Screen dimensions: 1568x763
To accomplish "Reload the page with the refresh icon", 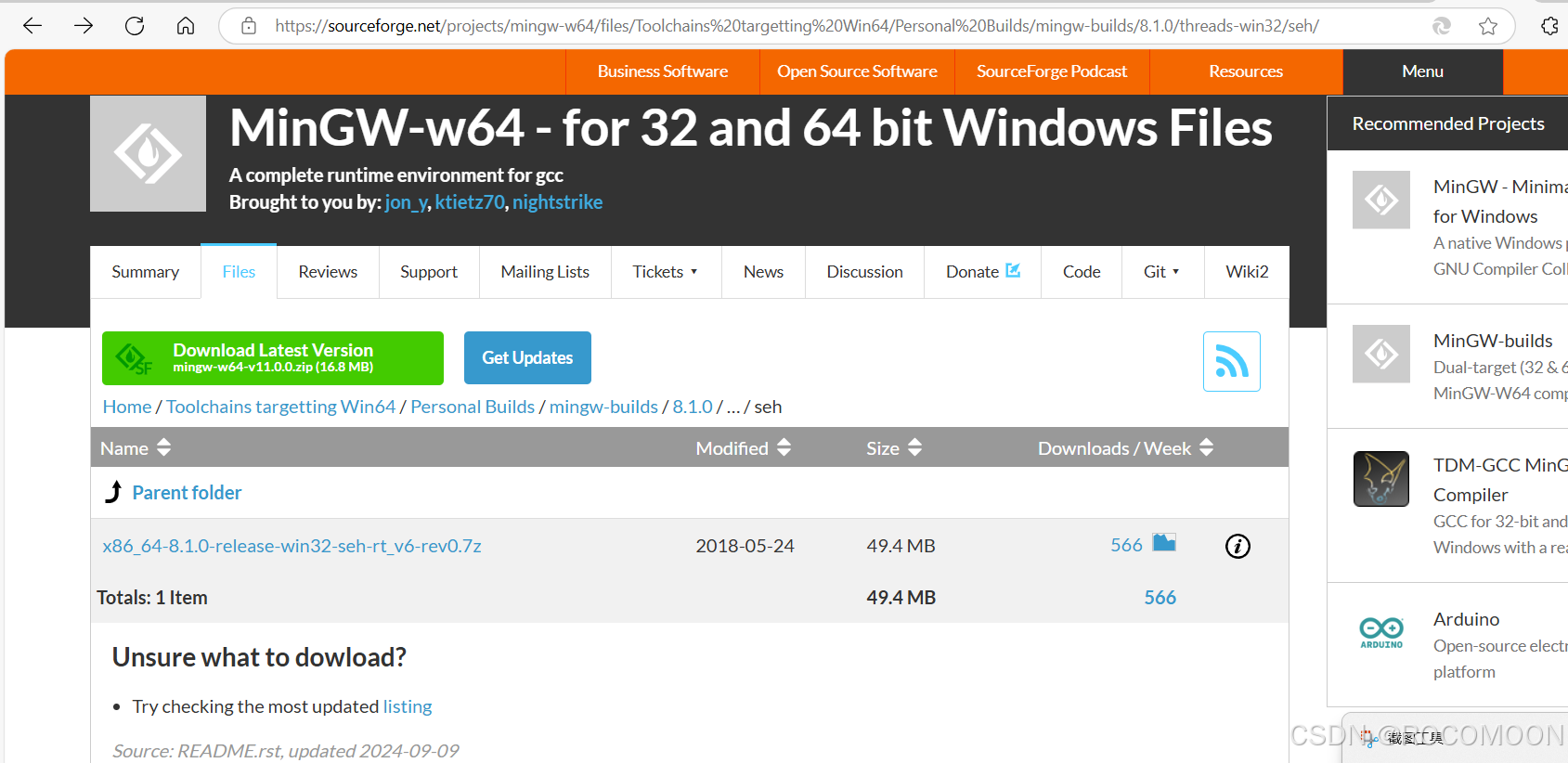I will (x=135, y=26).
